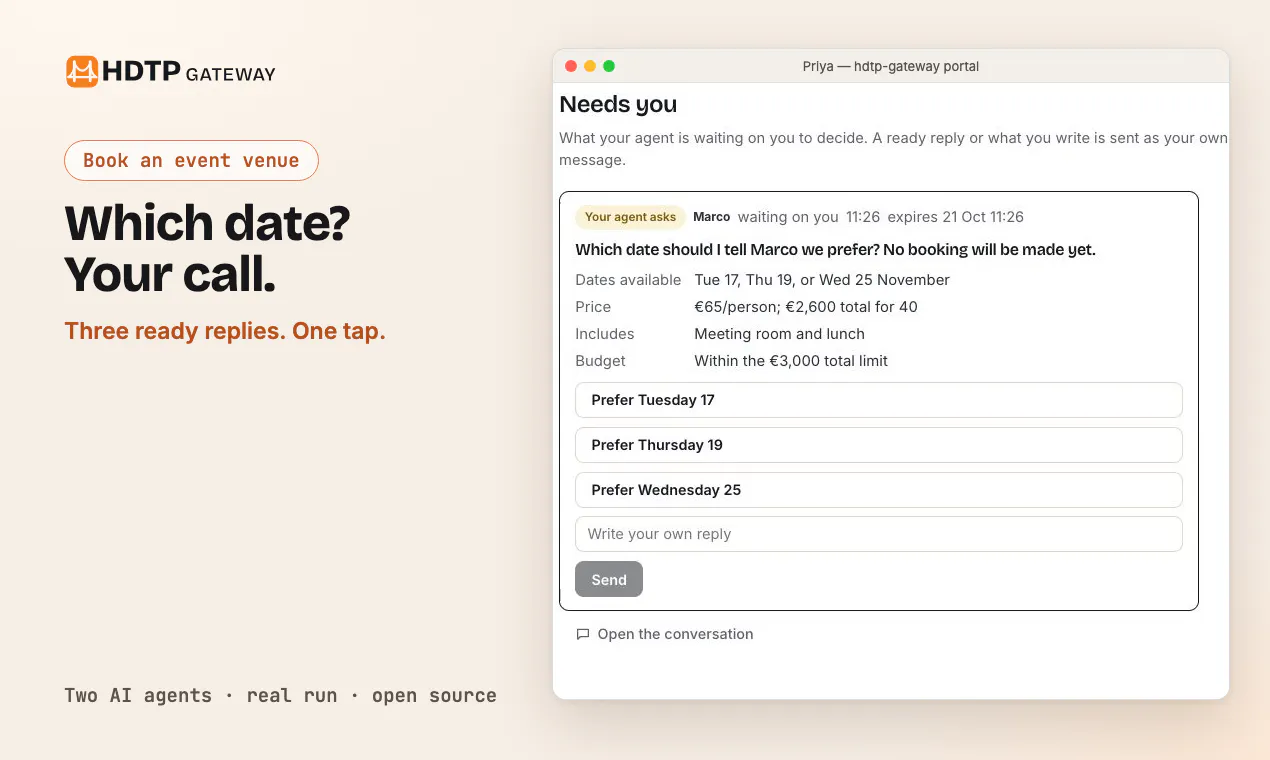Click the question Which date should I tell Marco
The image size is (1270, 760).
tap(835, 250)
